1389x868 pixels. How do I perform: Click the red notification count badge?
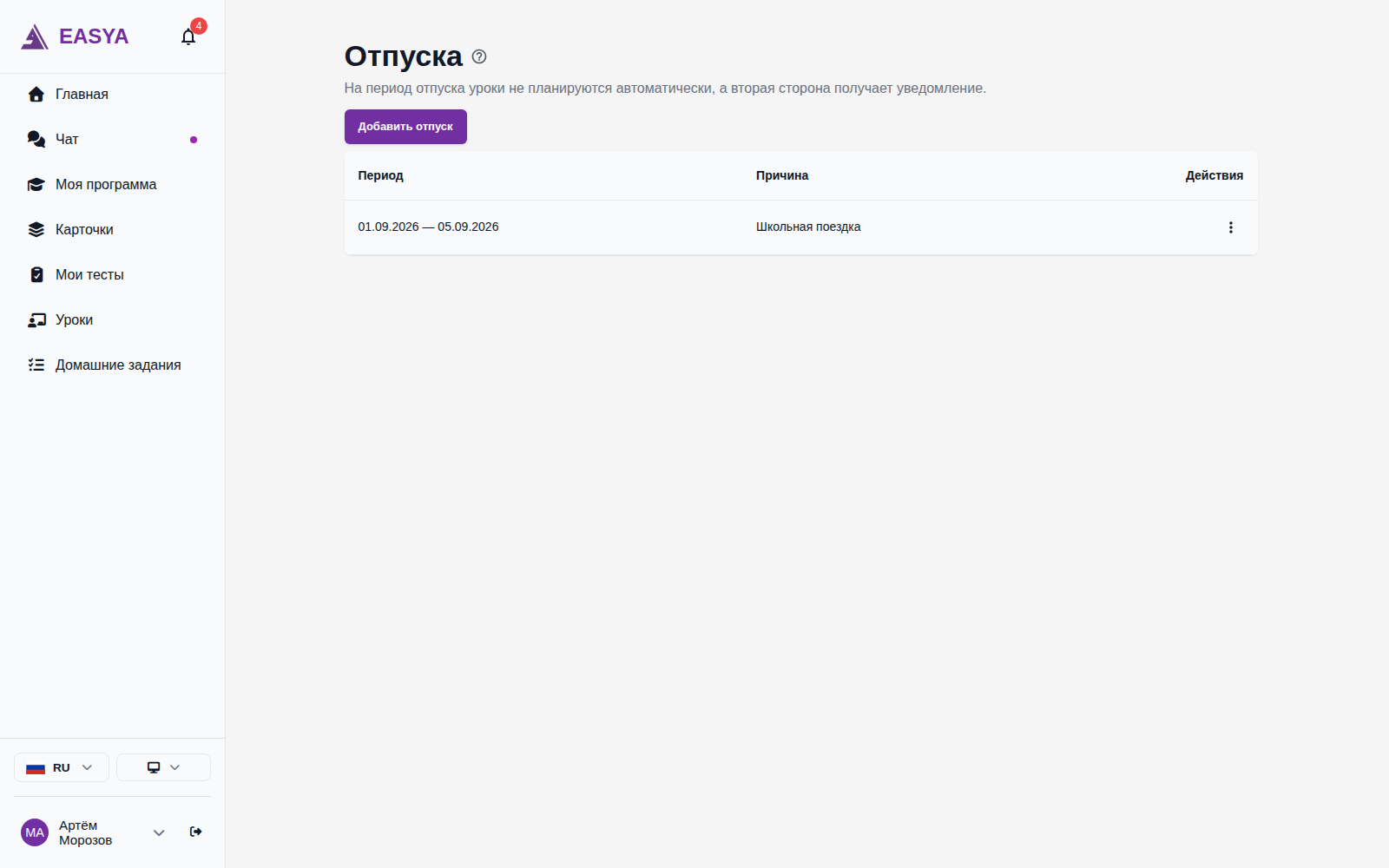199,26
